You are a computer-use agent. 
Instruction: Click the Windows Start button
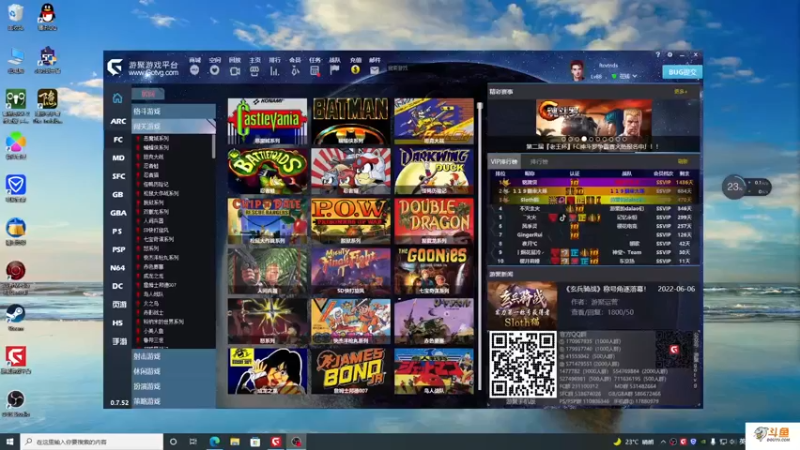point(10,441)
